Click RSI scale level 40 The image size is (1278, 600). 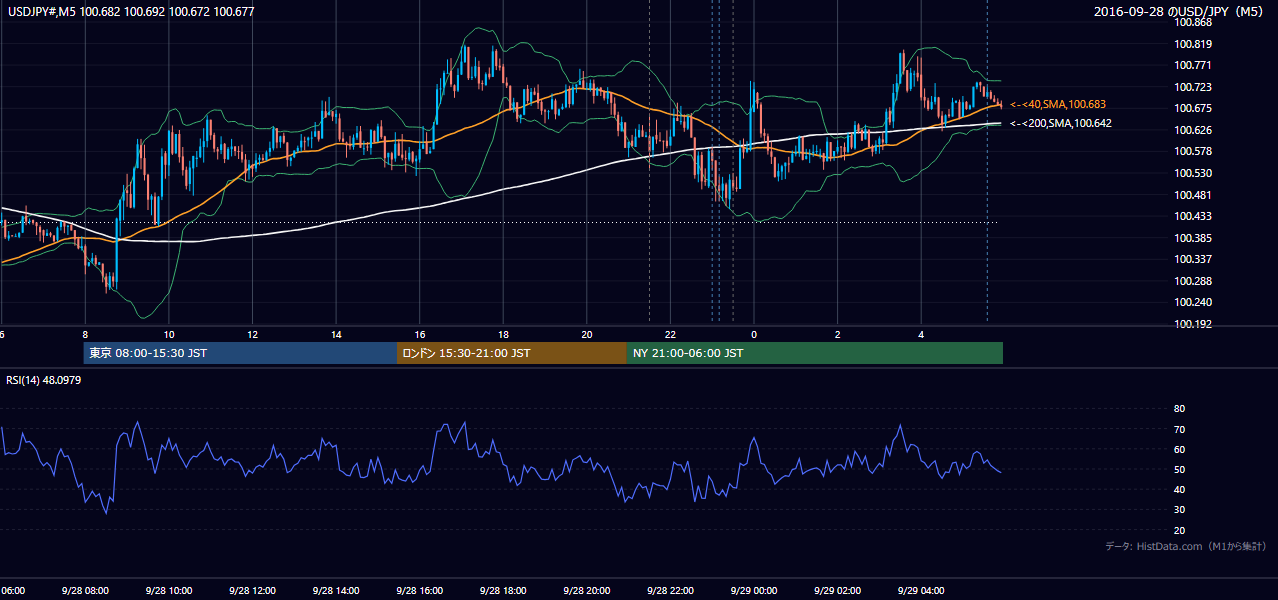(x=1179, y=490)
